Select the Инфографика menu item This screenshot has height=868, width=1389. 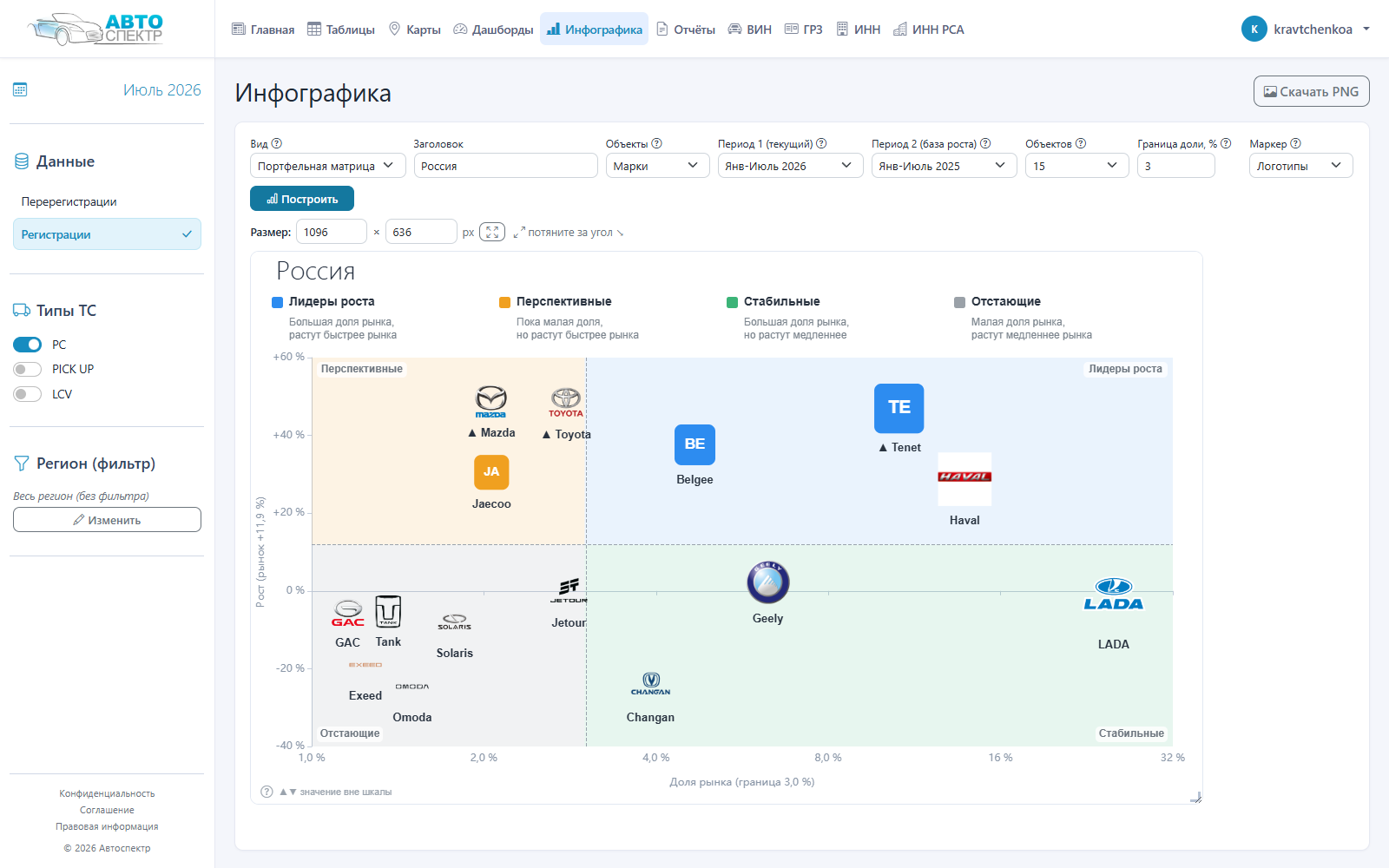[x=594, y=30]
